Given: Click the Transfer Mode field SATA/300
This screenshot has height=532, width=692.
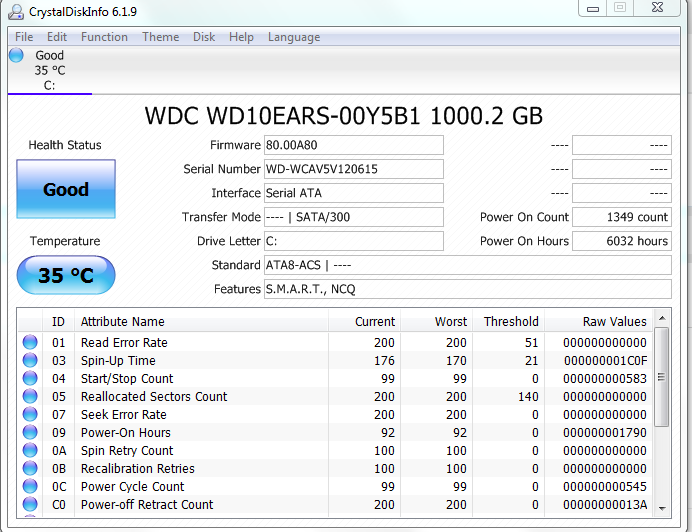Looking at the screenshot, I should coord(354,217).
